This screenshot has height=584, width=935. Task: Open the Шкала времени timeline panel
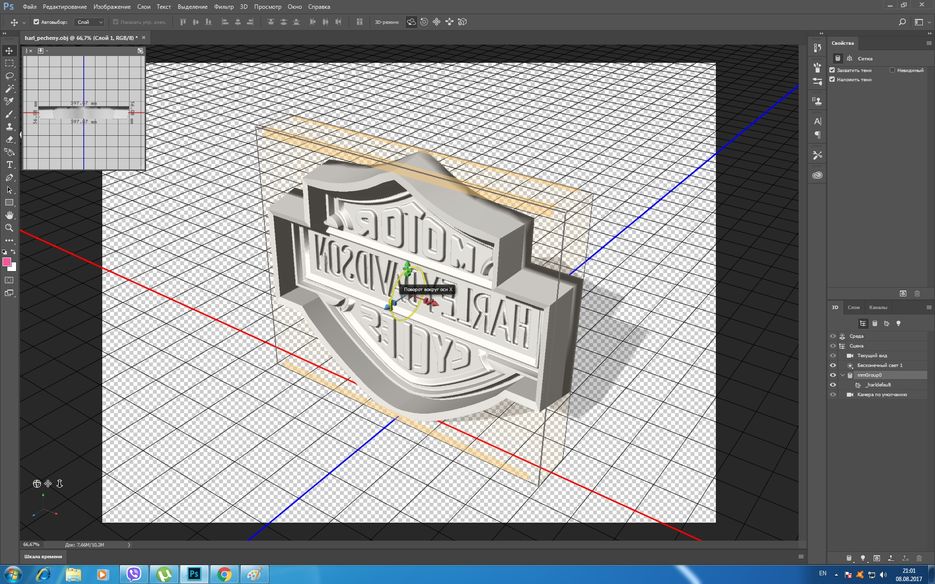[43, 557]
